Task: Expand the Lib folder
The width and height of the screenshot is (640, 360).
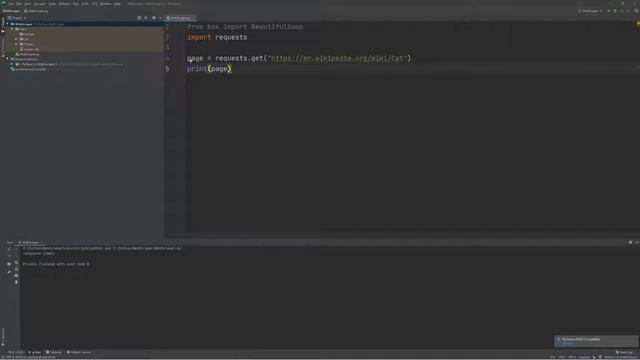Action: (16, 39)
